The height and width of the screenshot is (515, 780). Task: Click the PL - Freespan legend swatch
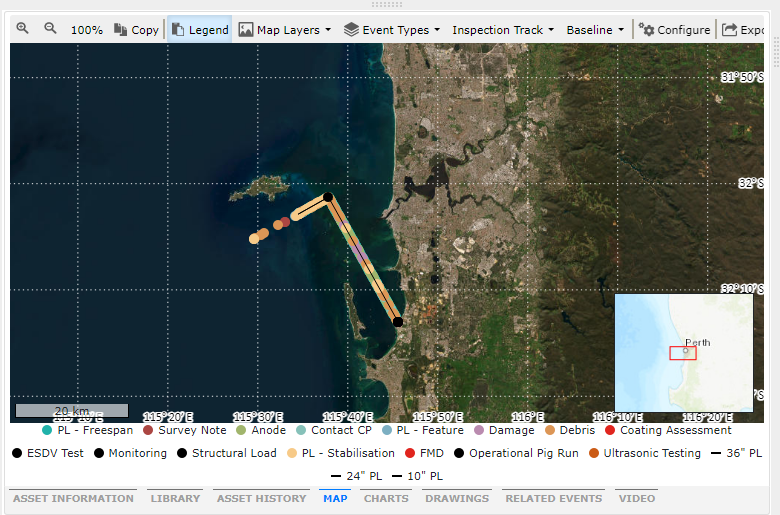click(47, 430)
